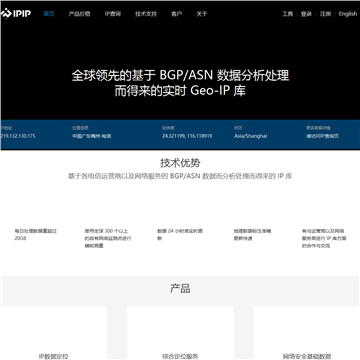
Task: Click the IP address 219.132.130.175
Action: (x=18, y=136)
